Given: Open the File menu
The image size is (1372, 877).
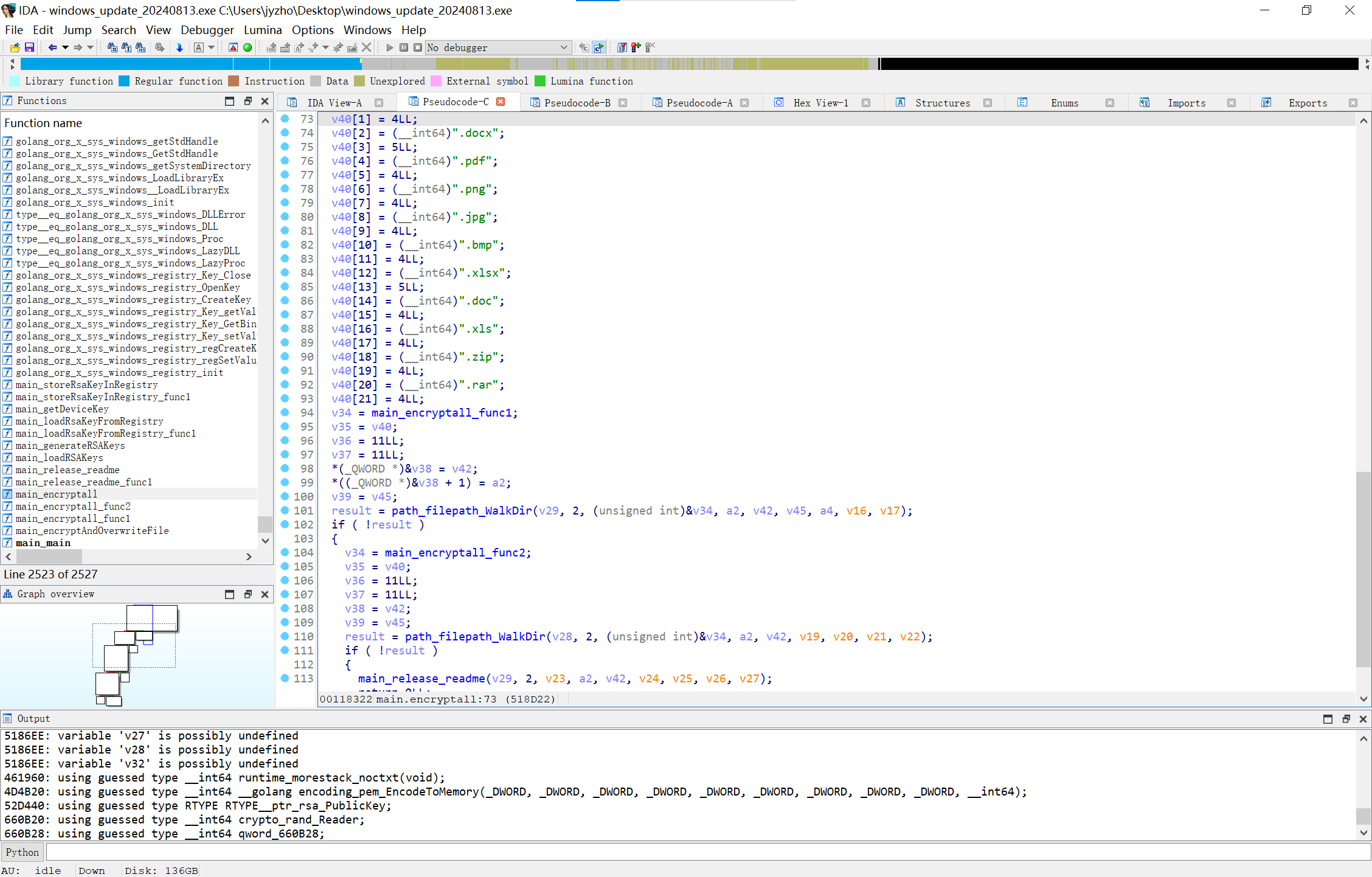Looking at the screenshot, I should (x=14, y=30).
